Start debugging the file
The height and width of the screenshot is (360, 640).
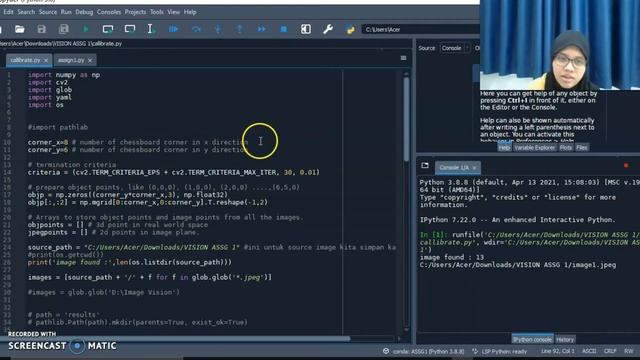coord(173,29)
